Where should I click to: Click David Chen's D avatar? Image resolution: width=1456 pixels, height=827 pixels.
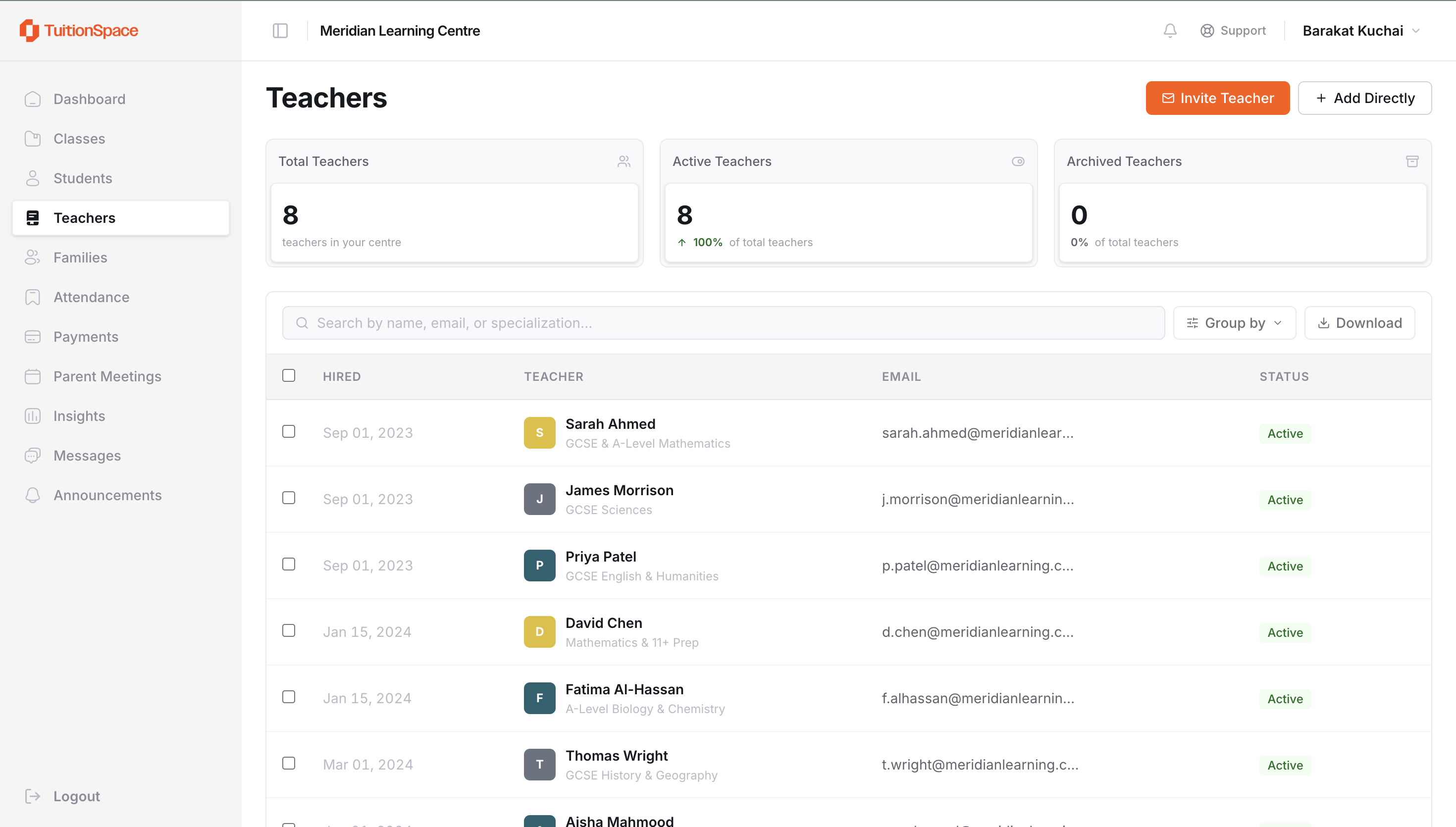pos(539,631)
